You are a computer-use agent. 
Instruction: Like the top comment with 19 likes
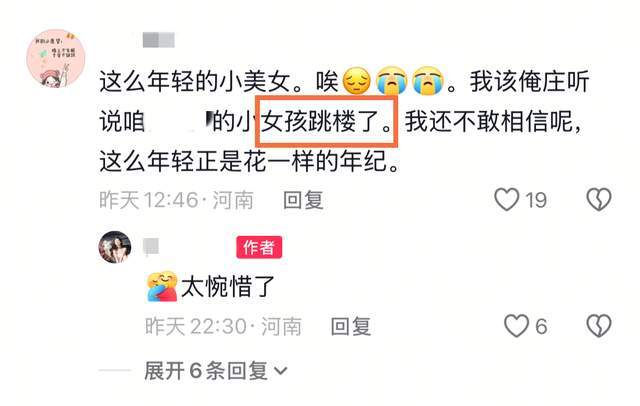point(507,200)
